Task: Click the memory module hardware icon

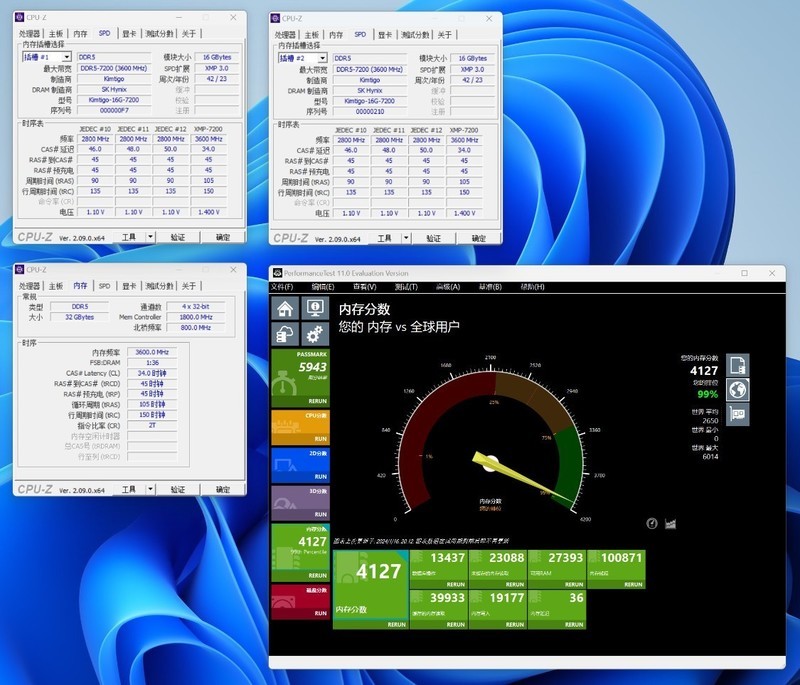Action: 738,414
